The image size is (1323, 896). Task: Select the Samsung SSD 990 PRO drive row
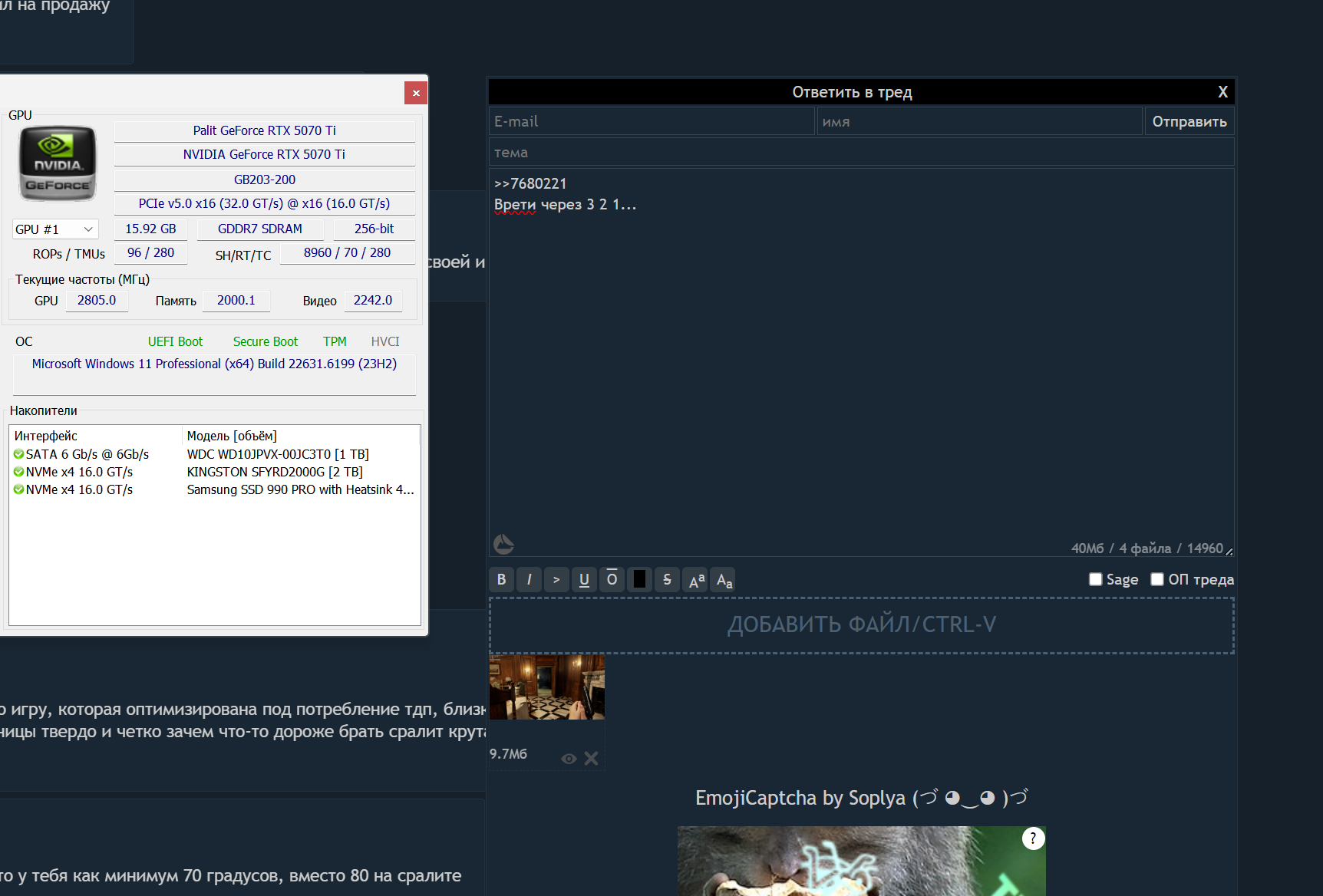pyautogui.click(x=215, y=489)
